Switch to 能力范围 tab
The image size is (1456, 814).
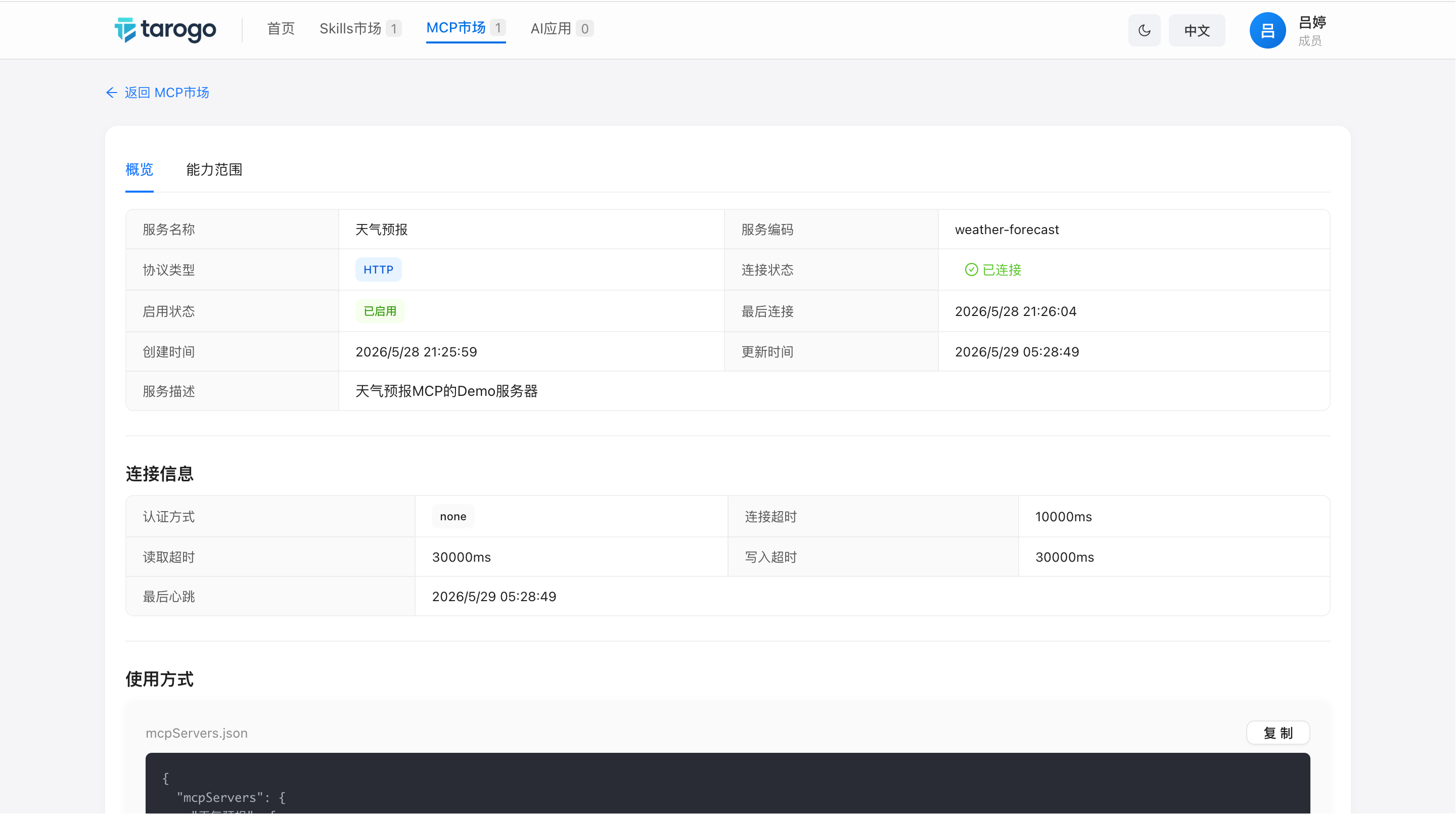tap(214, 169)
